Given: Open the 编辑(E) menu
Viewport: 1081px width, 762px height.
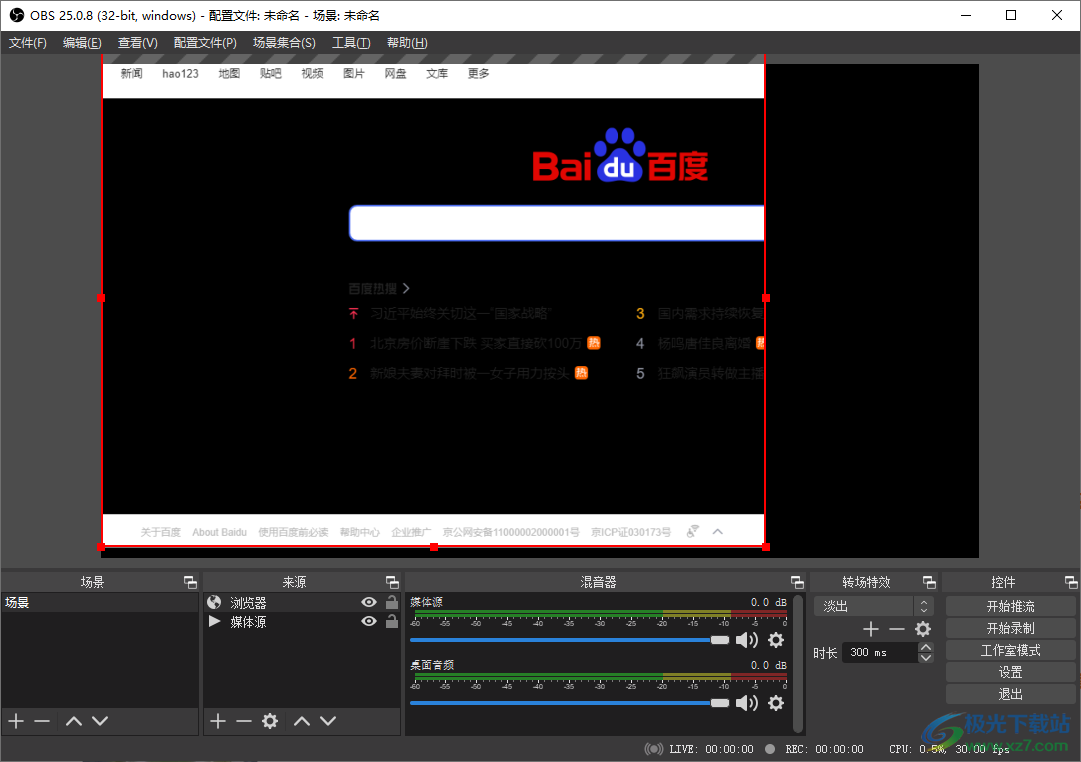Looking at the screenshot, I should (82, 43).
